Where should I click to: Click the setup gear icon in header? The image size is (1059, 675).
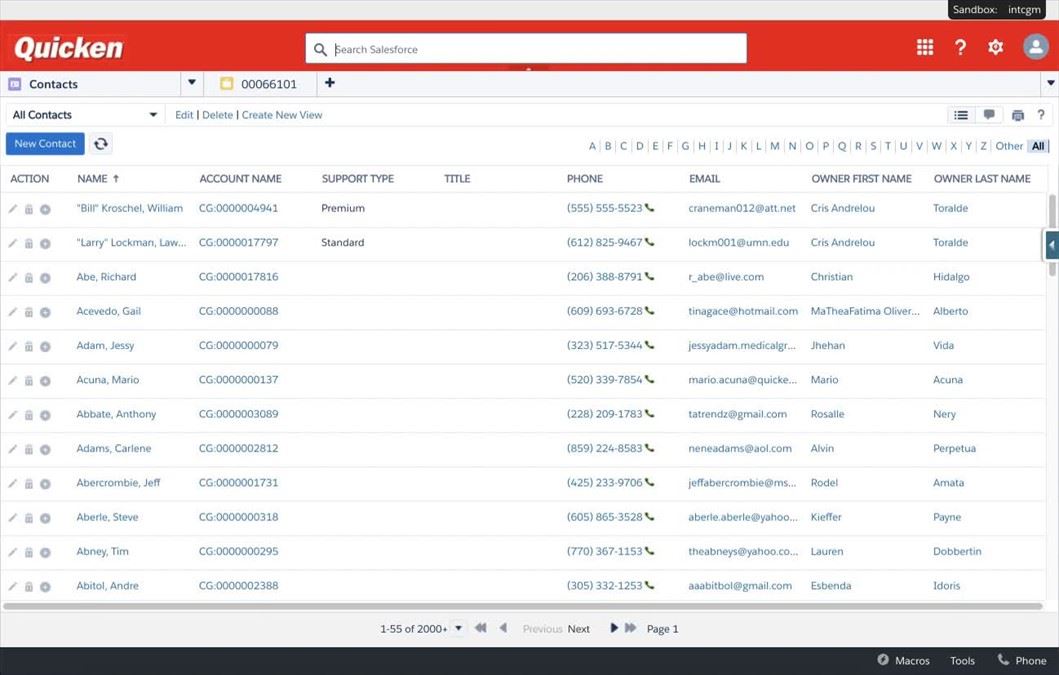click(995, 48)
